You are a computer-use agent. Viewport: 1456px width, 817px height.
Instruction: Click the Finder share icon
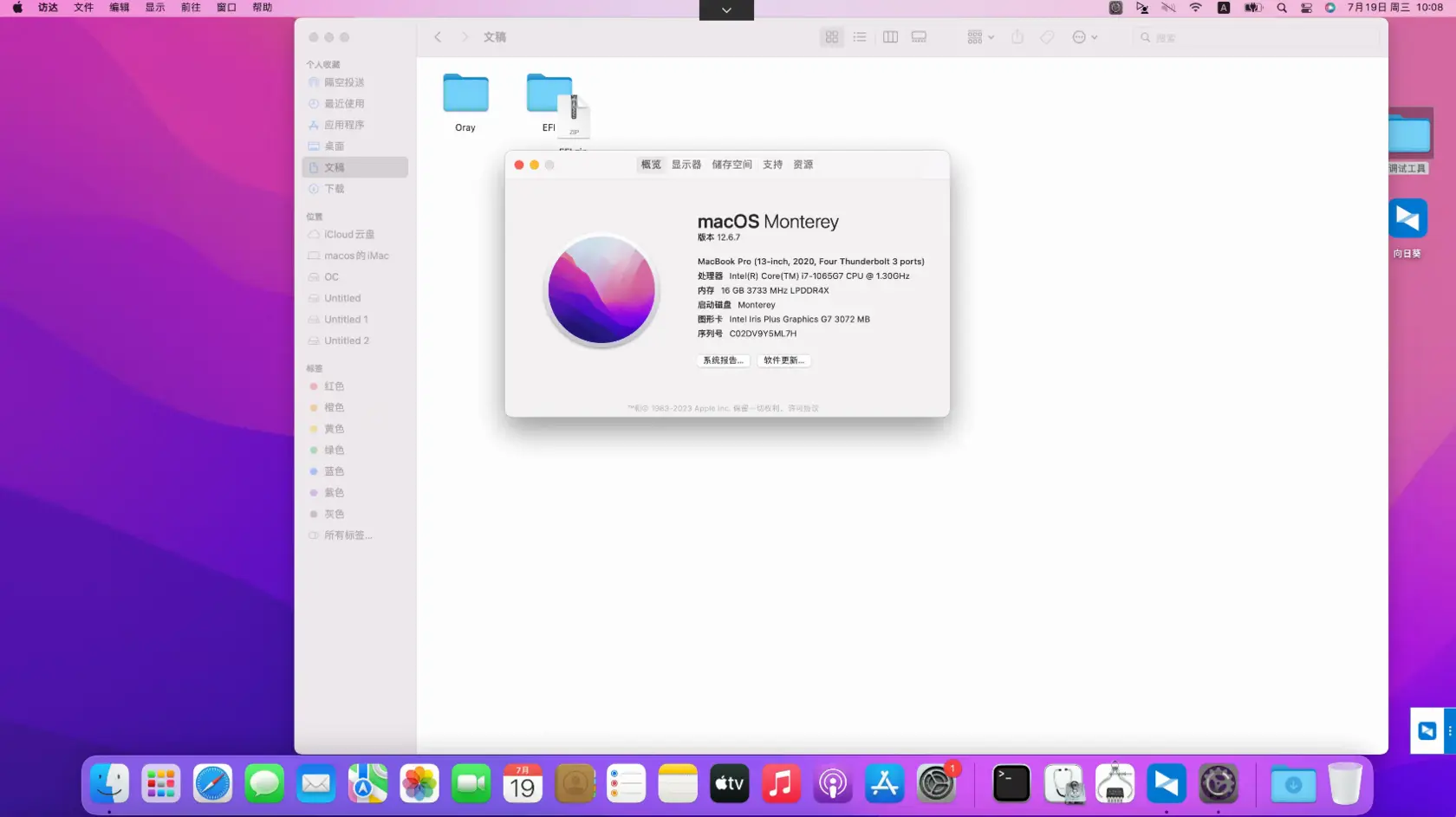point(1017,37)
